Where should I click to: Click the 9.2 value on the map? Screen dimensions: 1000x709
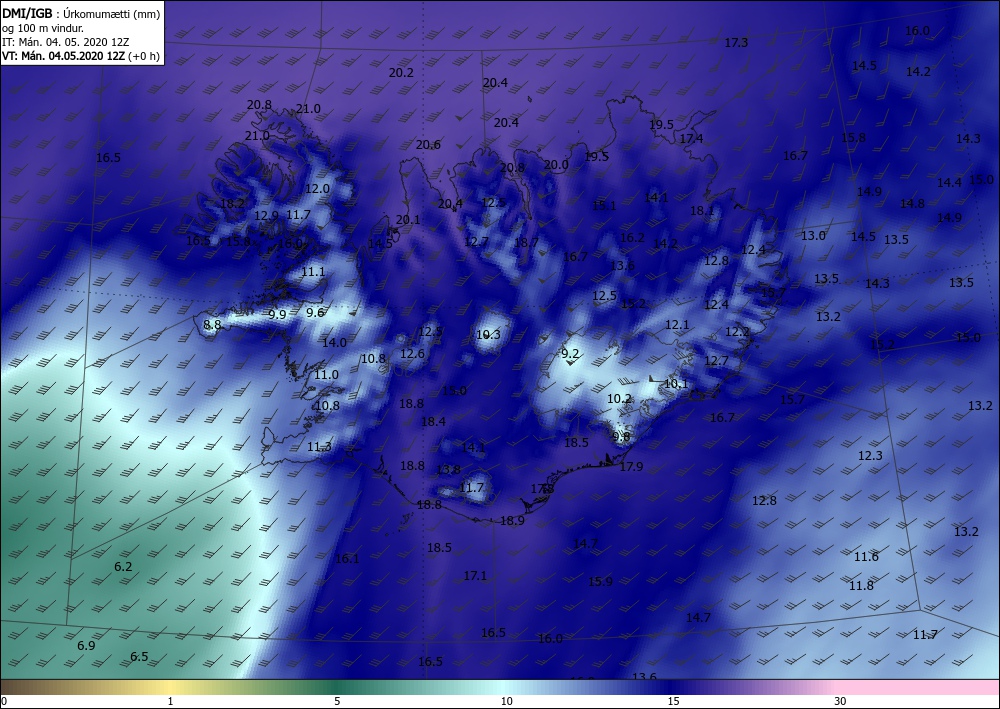pos(570,354)
